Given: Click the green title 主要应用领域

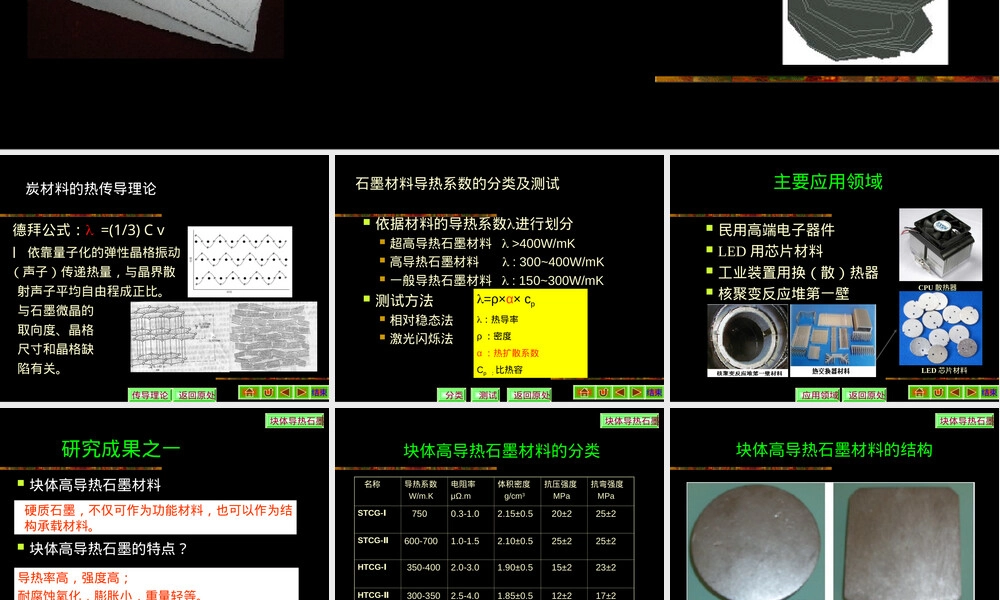Looking at the screenshot, I should [x=828, y=182].
